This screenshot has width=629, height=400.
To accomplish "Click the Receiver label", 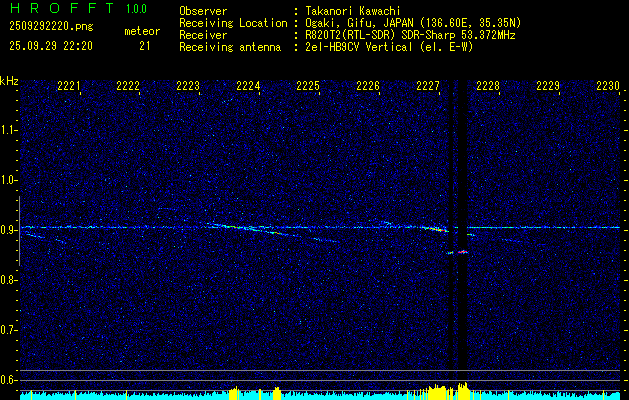I will [203, 35].
